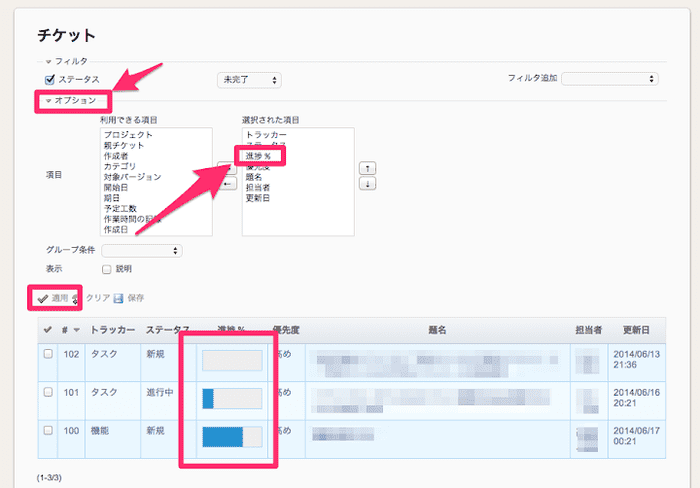The height and width of the screenshot is (488, 700).
Task: Select 題名 in selected items list
Action: pos(254,177)
